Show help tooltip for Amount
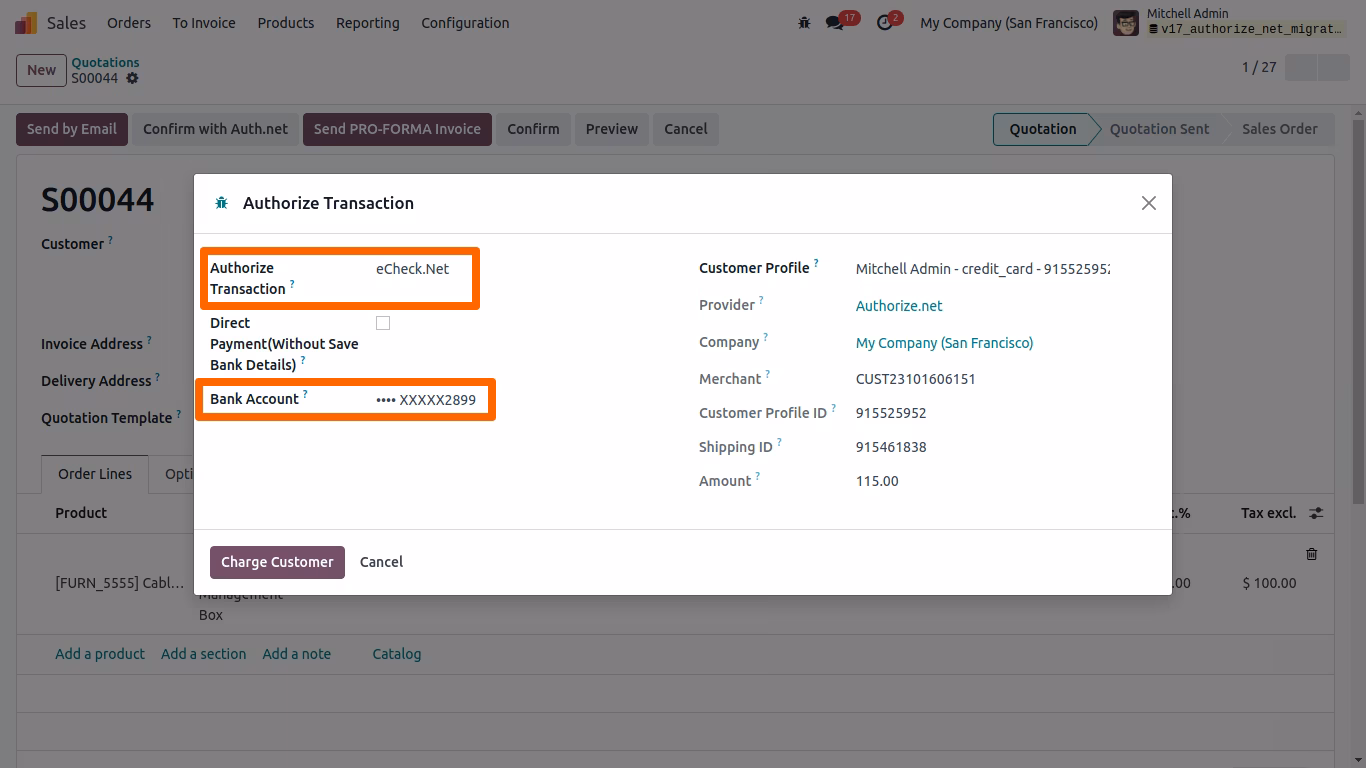Image resolution: width=1366 pixels, height=768 pixels. point(758,476)
